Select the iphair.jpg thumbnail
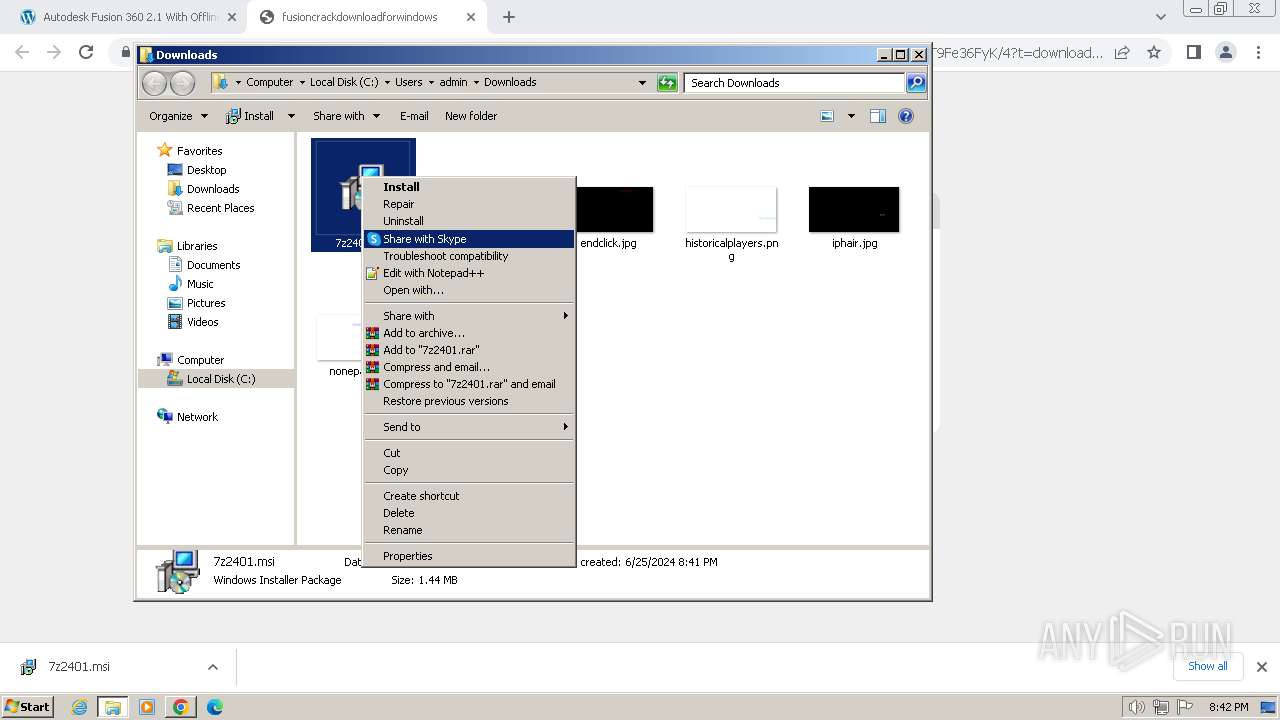This screenshot has width=1280, height=720. pos(854,210)
